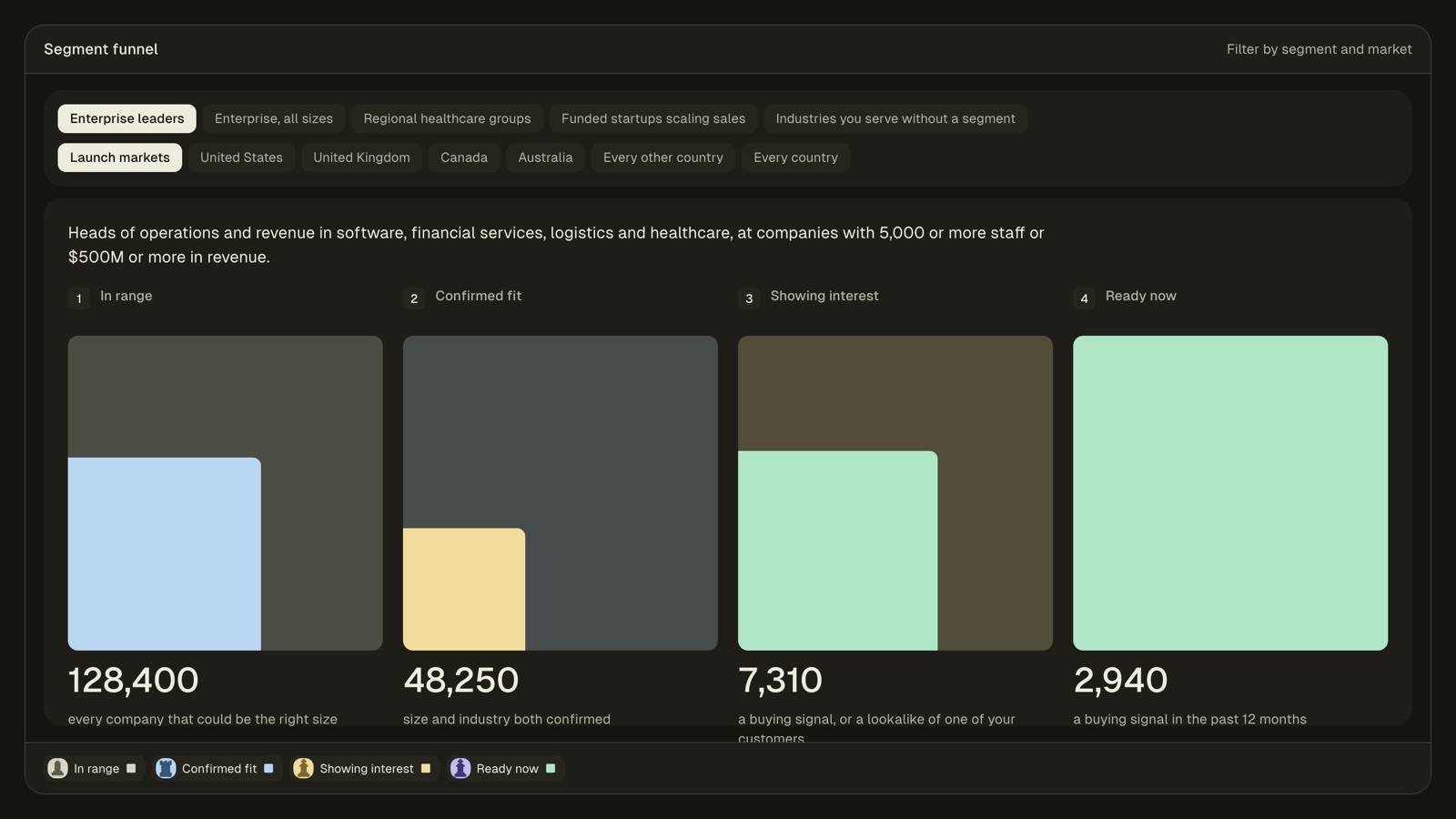This screenshot has height=819, width=1456.
Task: Click 'a buying signal in the past 12 months'
Action: click(1190, 719)
